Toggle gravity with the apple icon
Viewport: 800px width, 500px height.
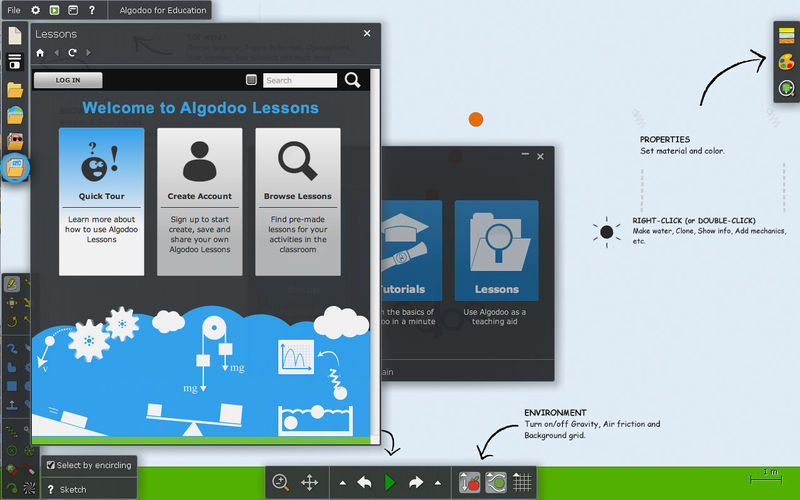(469, 482)
